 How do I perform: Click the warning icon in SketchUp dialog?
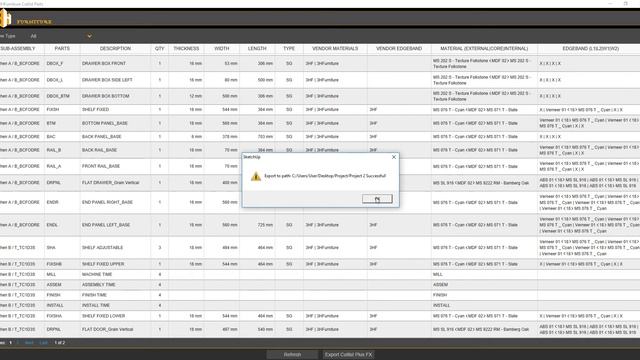pyautogui.click(x=256, y=176)
